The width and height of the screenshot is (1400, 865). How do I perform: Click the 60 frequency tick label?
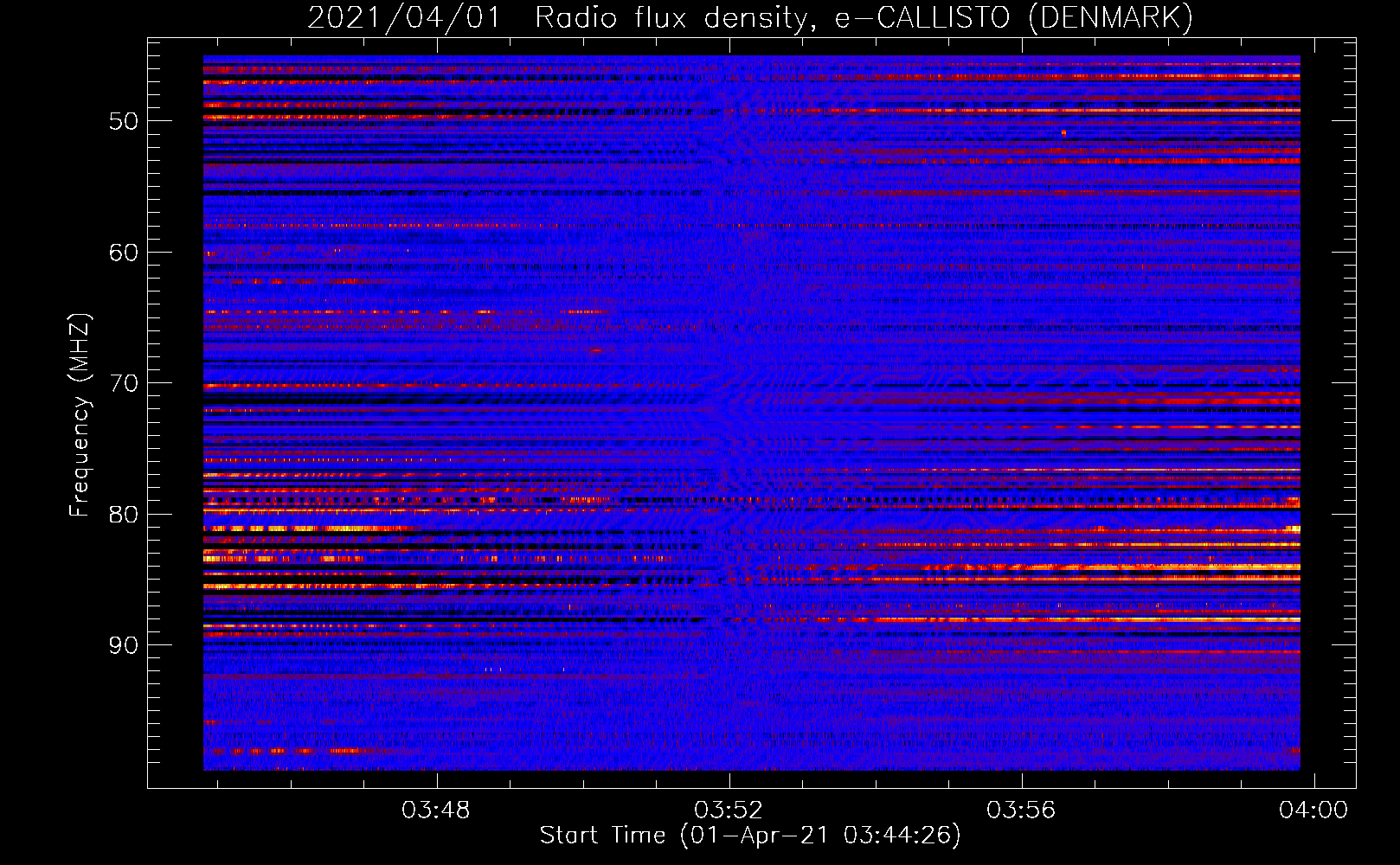pos(124,253)
